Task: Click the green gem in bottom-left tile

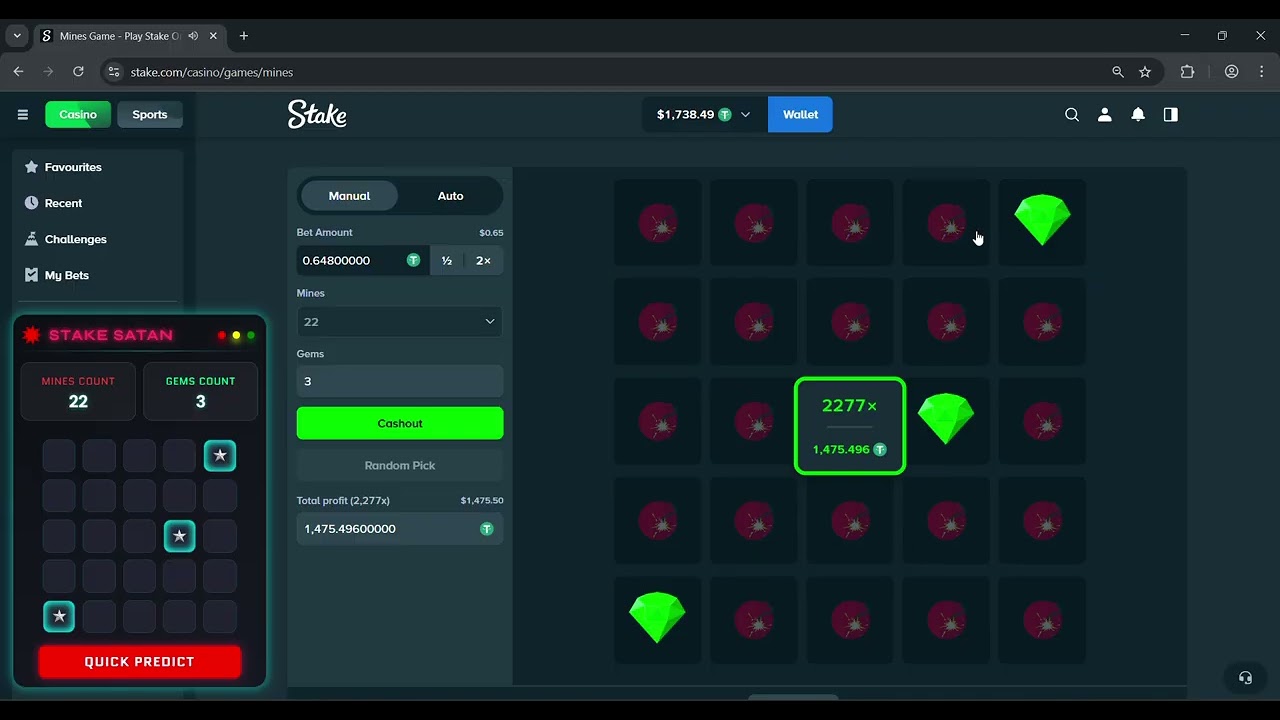Action: [x=657, y=617]
